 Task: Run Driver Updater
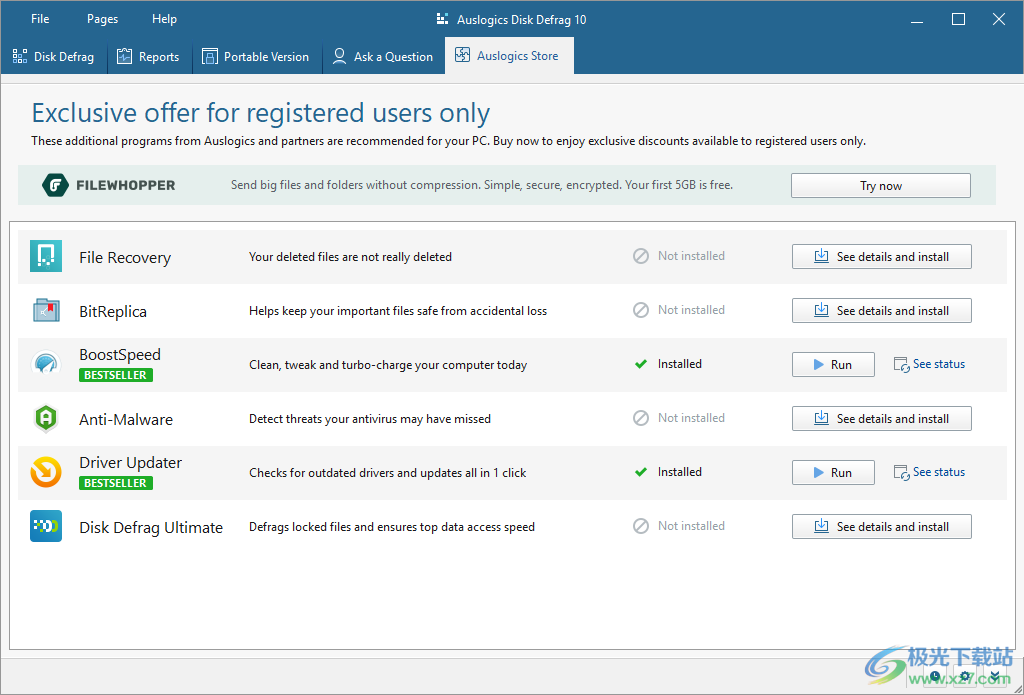pyautogui.click(x=833, y=472)
